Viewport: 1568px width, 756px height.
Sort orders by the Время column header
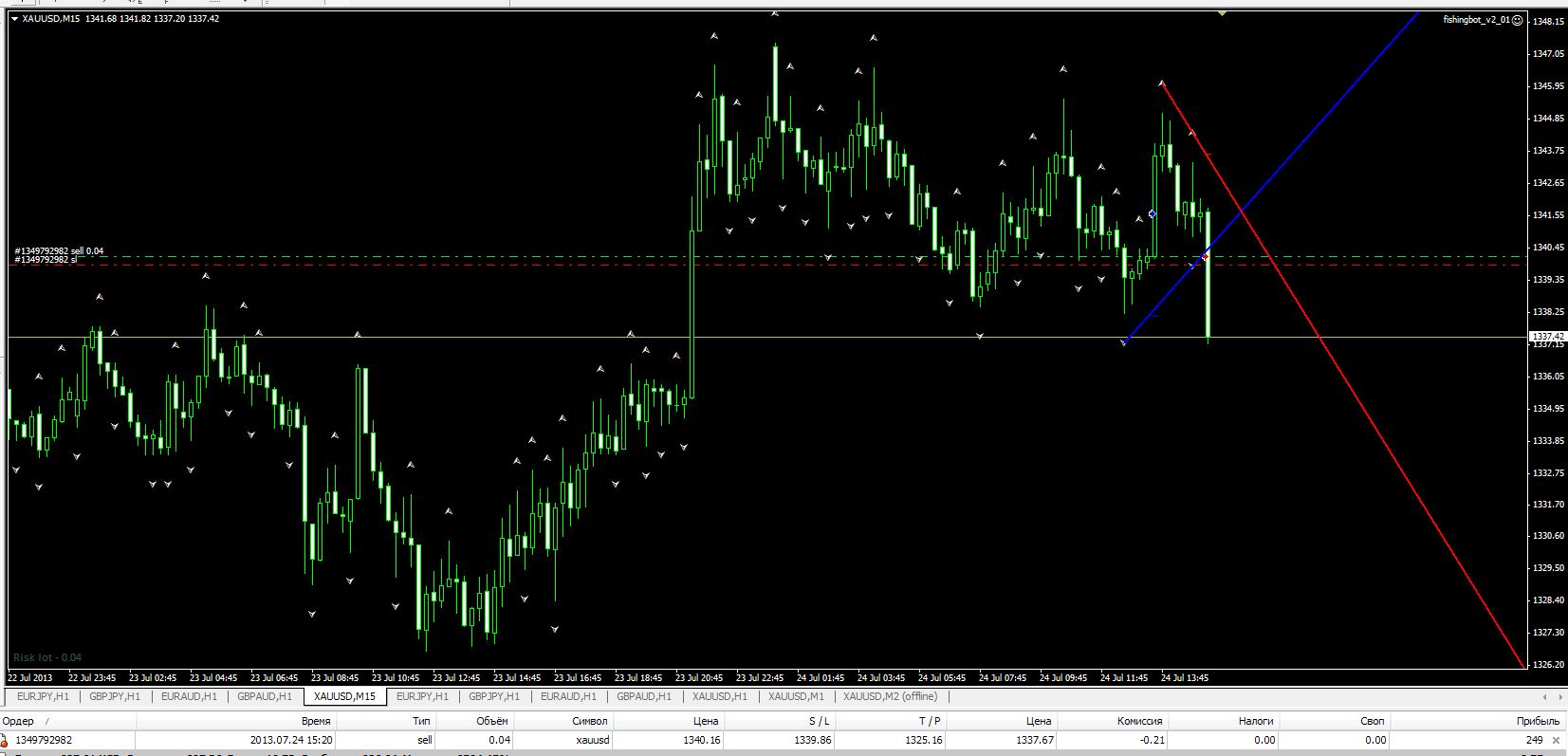pos(236,721)
